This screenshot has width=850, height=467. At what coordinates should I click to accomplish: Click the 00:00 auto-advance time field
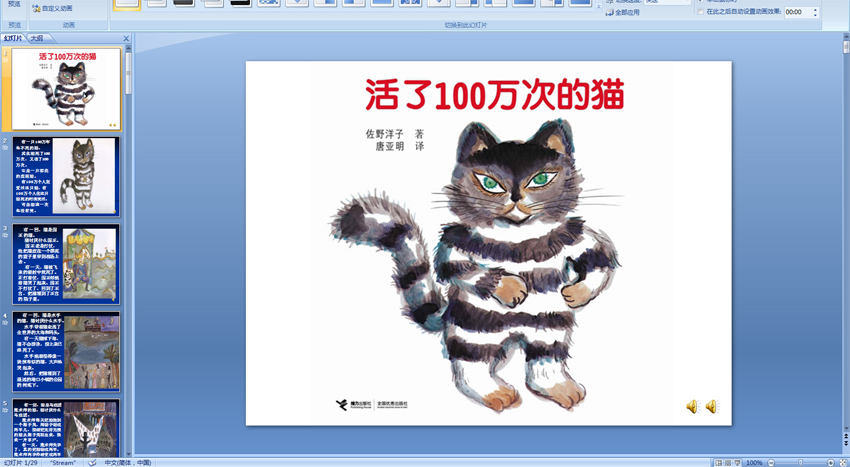pos(797,12)
